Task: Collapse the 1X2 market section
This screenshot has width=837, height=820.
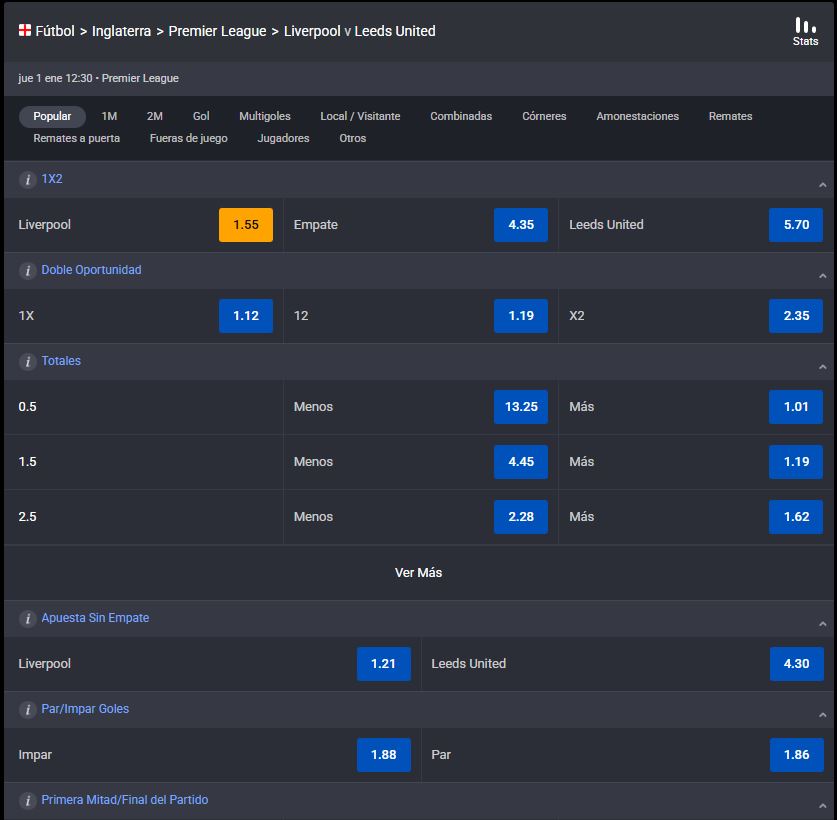Action: tap(822, 183)
